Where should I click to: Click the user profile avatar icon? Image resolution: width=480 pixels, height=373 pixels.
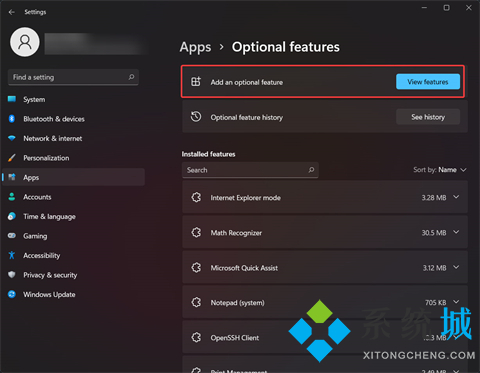coord(25,42)
